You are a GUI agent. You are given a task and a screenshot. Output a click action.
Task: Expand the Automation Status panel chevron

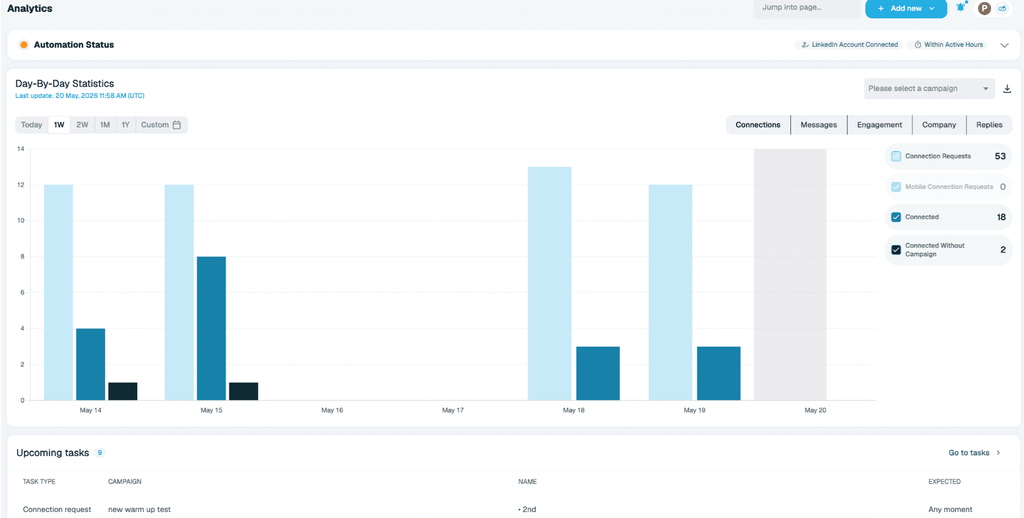[1004, 45]
